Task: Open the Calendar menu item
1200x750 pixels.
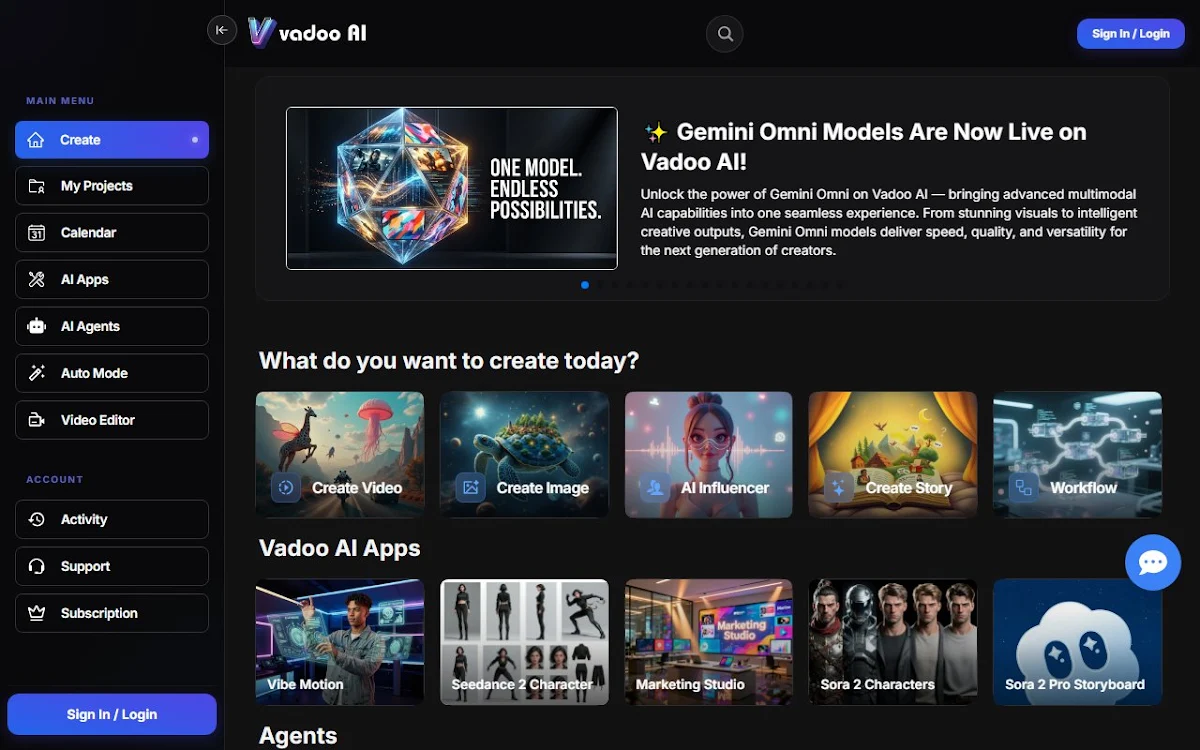Action: [x=112, y=233]
